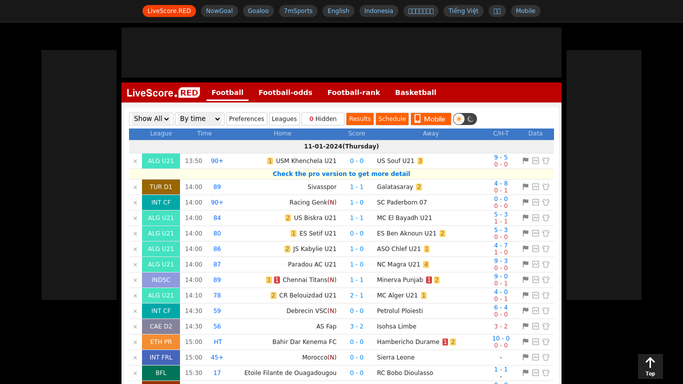Select the LiveScore.RED top link
The height and width of the screenshot is (384, 683).
coord(169,11)
